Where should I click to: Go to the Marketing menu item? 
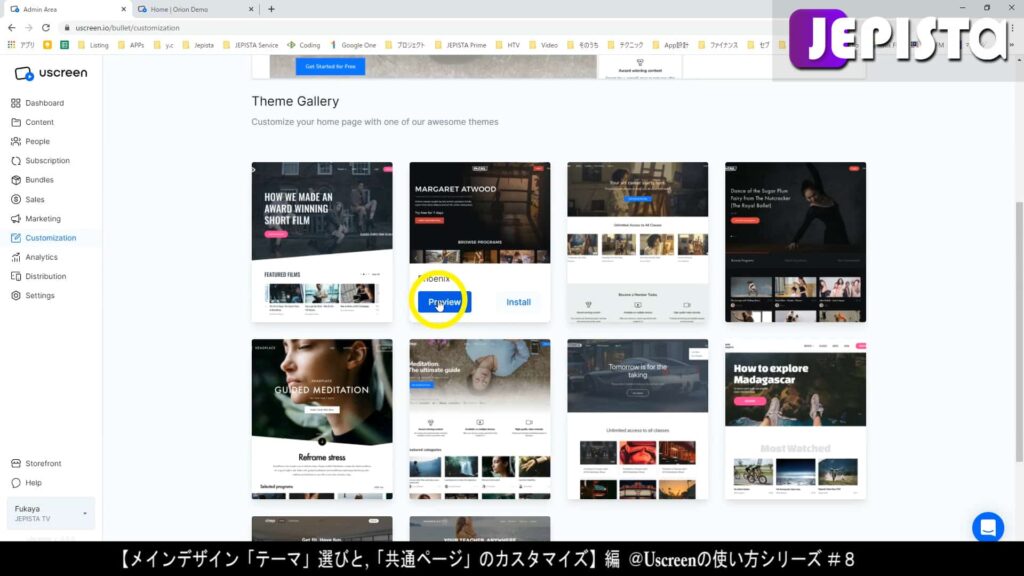click(x=42, y=218)
